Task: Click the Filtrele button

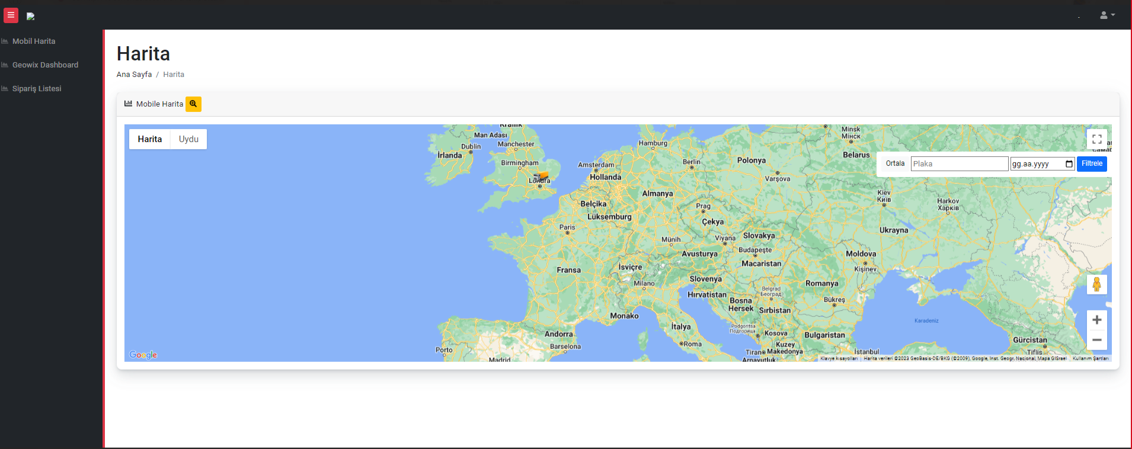Action: point(1092,164)
